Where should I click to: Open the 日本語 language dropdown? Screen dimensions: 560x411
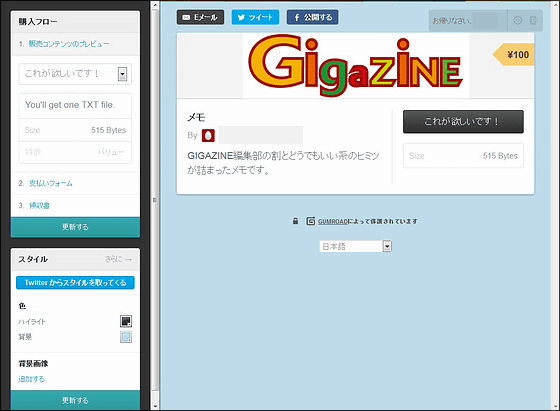pyautogui.click(x=356, y=246)
